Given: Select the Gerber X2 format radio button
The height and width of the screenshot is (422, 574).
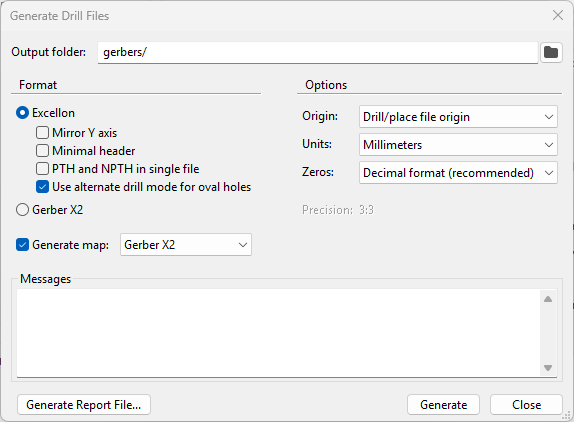Looking at the screenshot, I should (x=22, y=210).
